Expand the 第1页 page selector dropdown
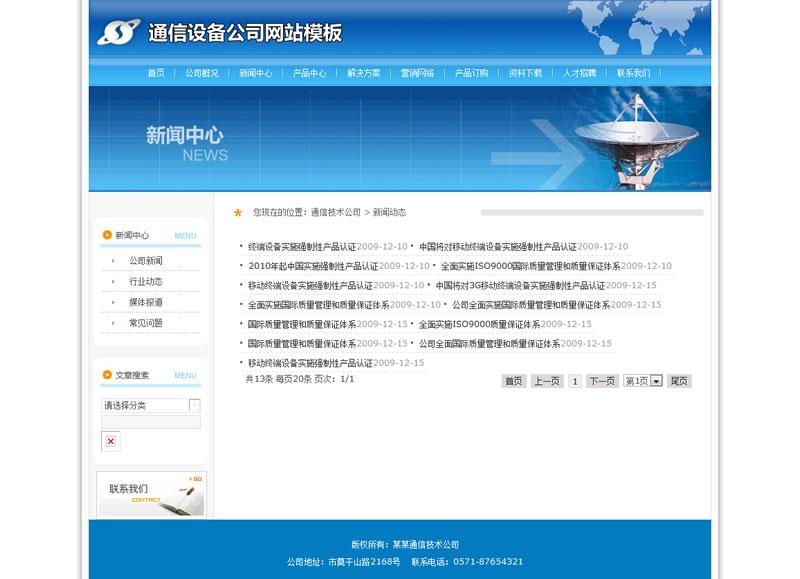 tap(656, 381)
